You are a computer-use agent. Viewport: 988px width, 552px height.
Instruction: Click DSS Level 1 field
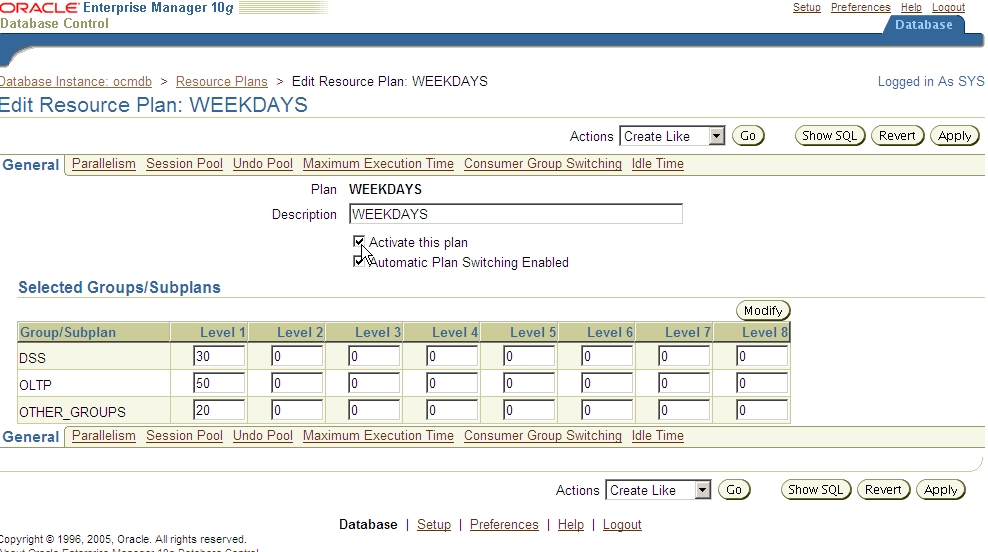pyautogui.click(x=219, y=356)
